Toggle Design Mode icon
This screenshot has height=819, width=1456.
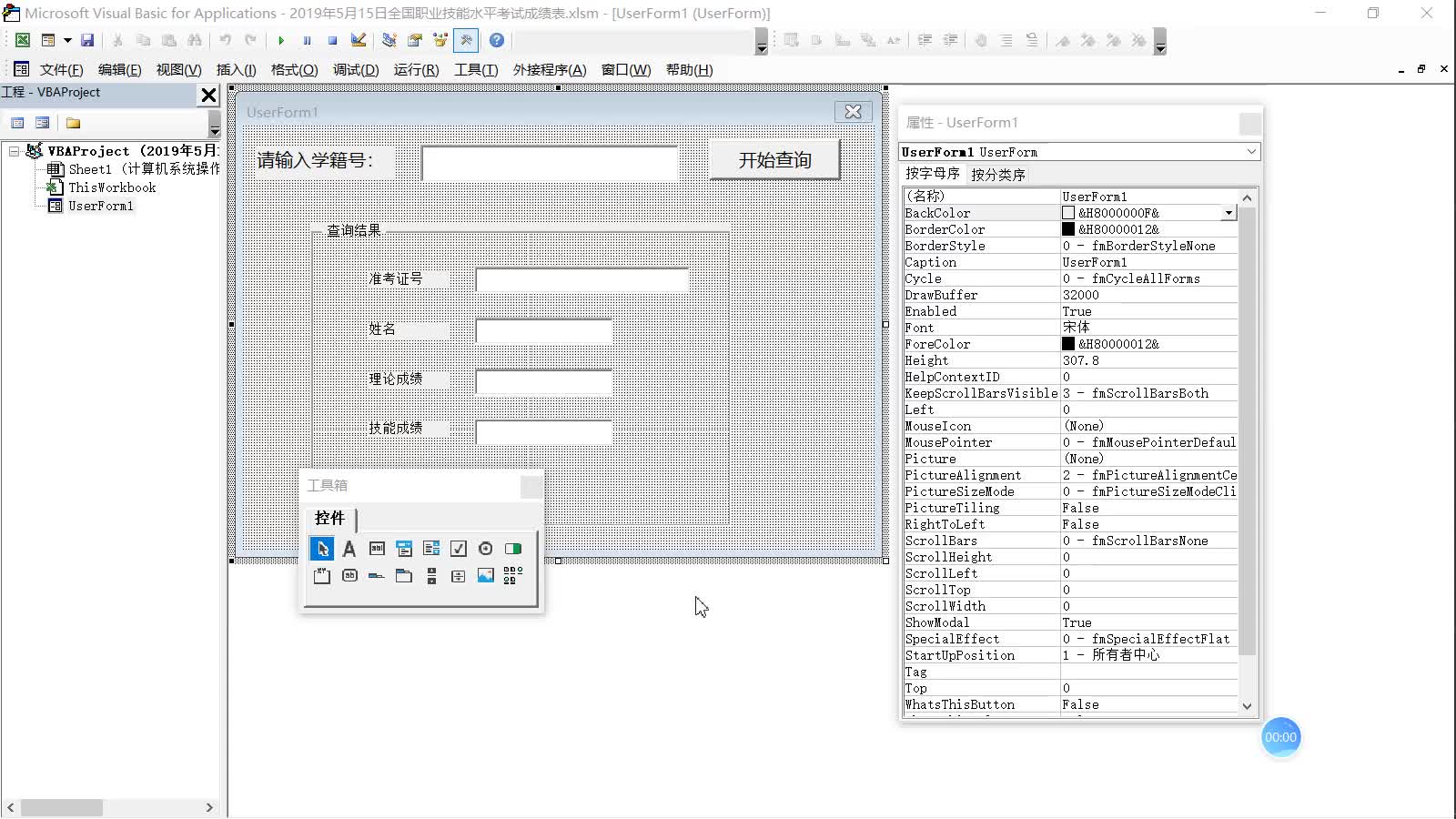358,40
